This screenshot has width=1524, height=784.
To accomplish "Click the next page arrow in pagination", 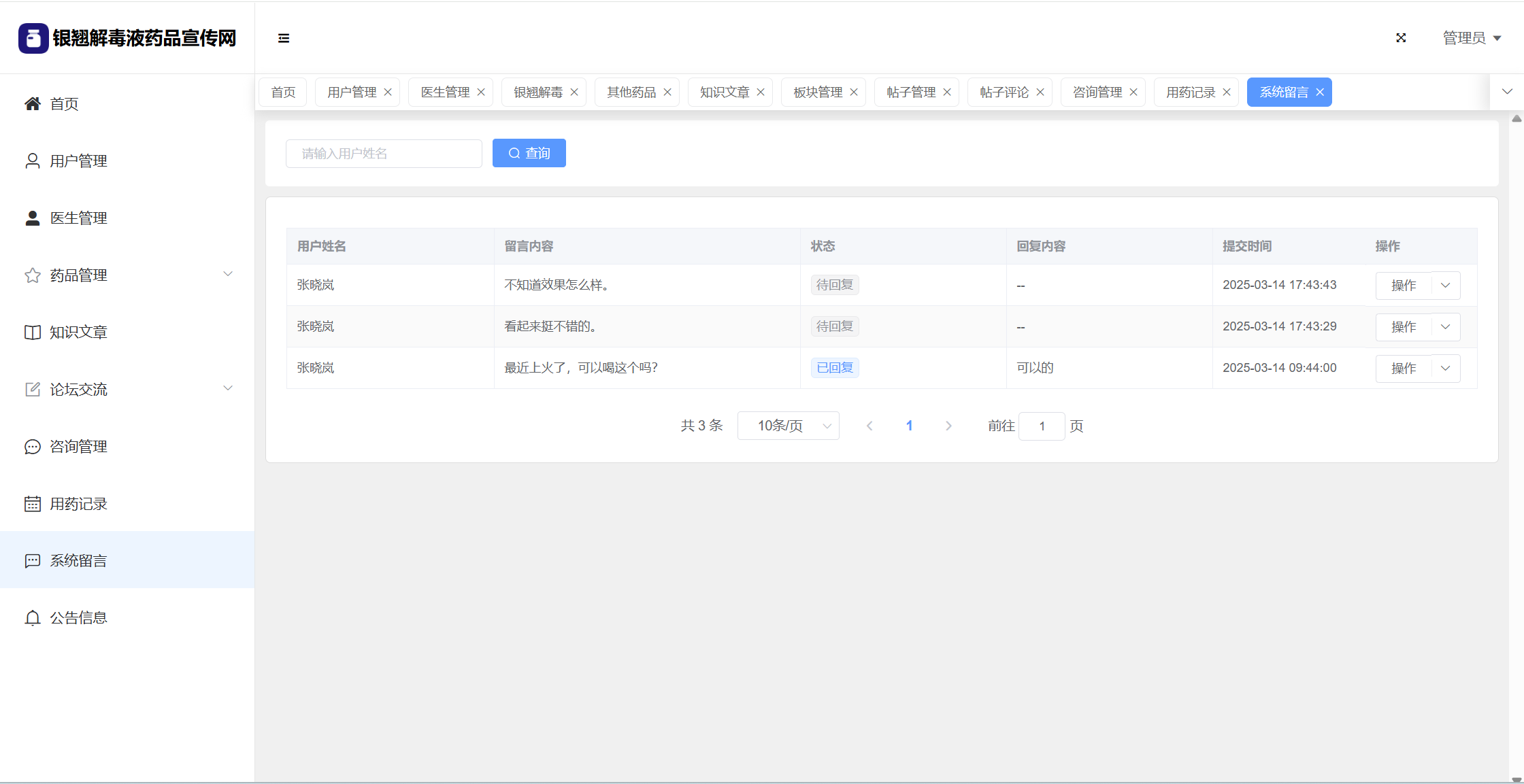I will (x=948, y=426).
